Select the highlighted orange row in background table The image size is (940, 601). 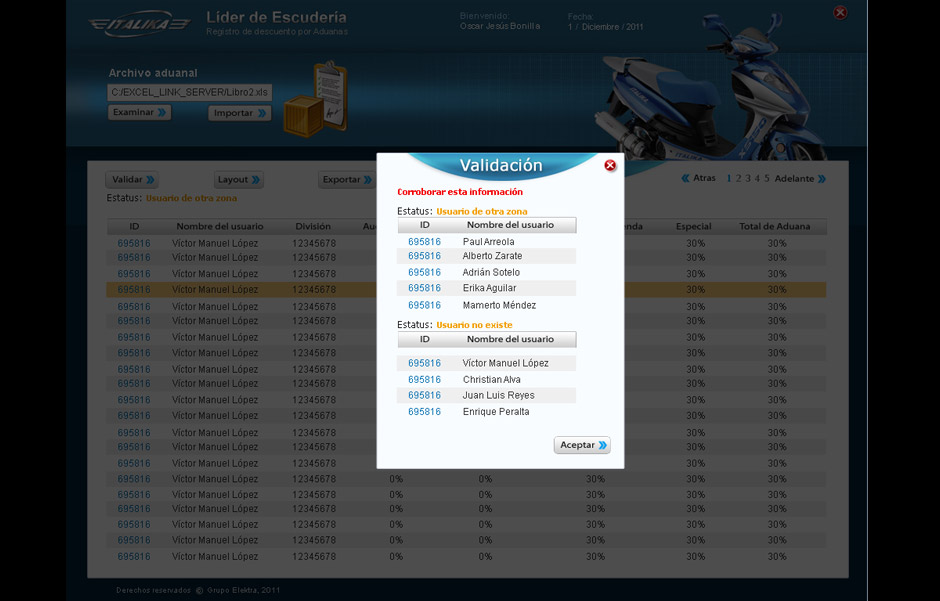[466, 289]
